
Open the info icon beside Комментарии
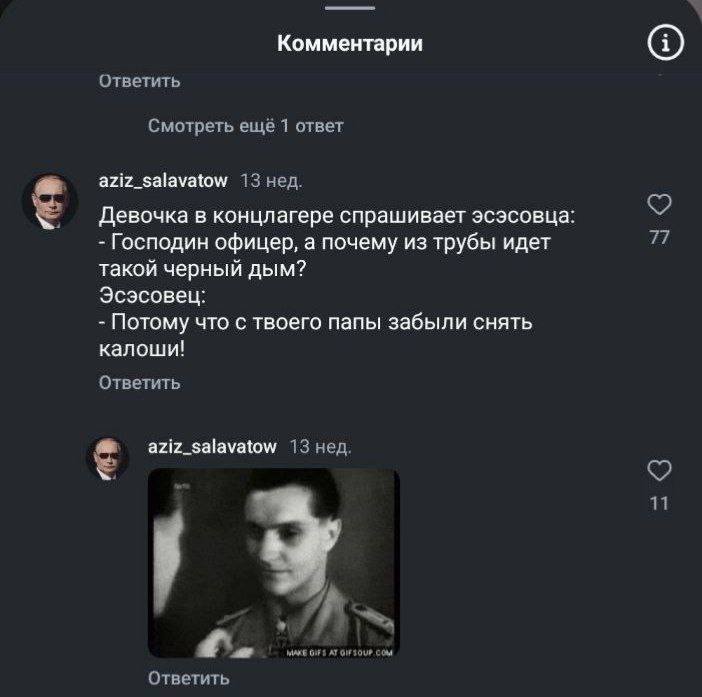[x=667, y=42]
